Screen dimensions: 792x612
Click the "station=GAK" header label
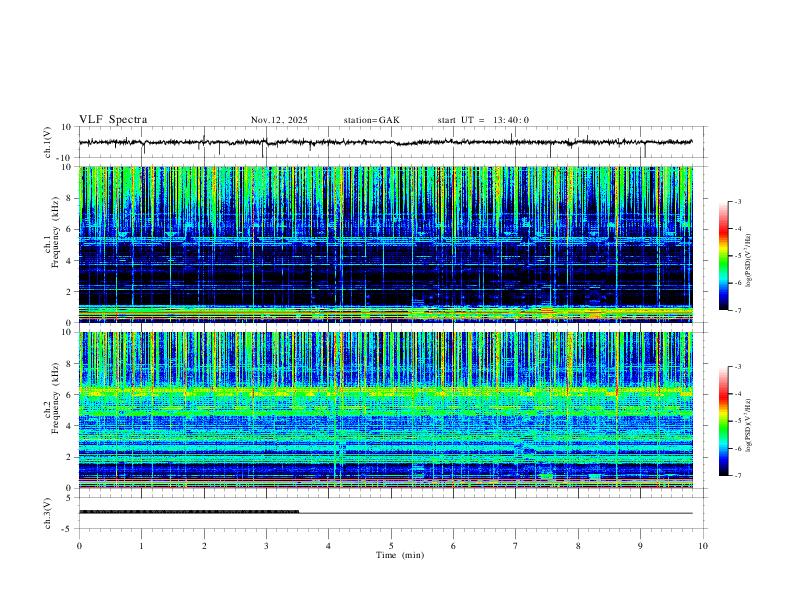coord(371,120)
